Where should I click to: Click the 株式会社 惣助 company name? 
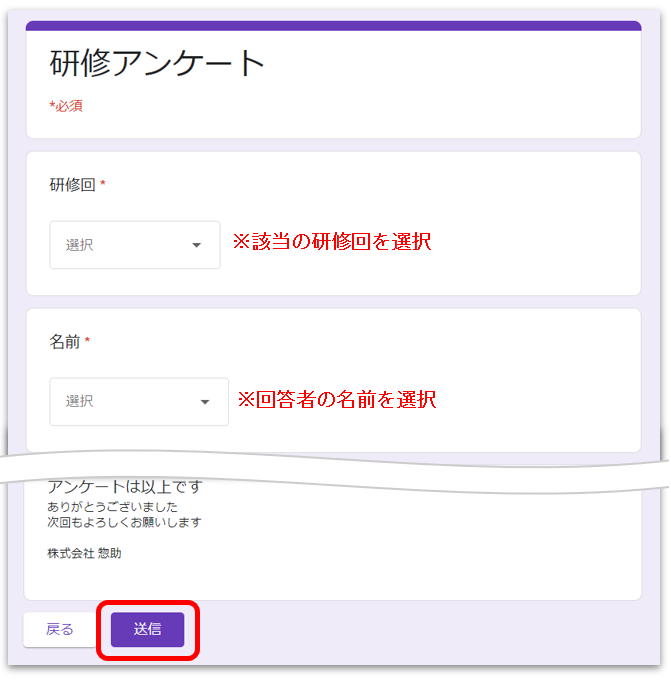(84, 553)
